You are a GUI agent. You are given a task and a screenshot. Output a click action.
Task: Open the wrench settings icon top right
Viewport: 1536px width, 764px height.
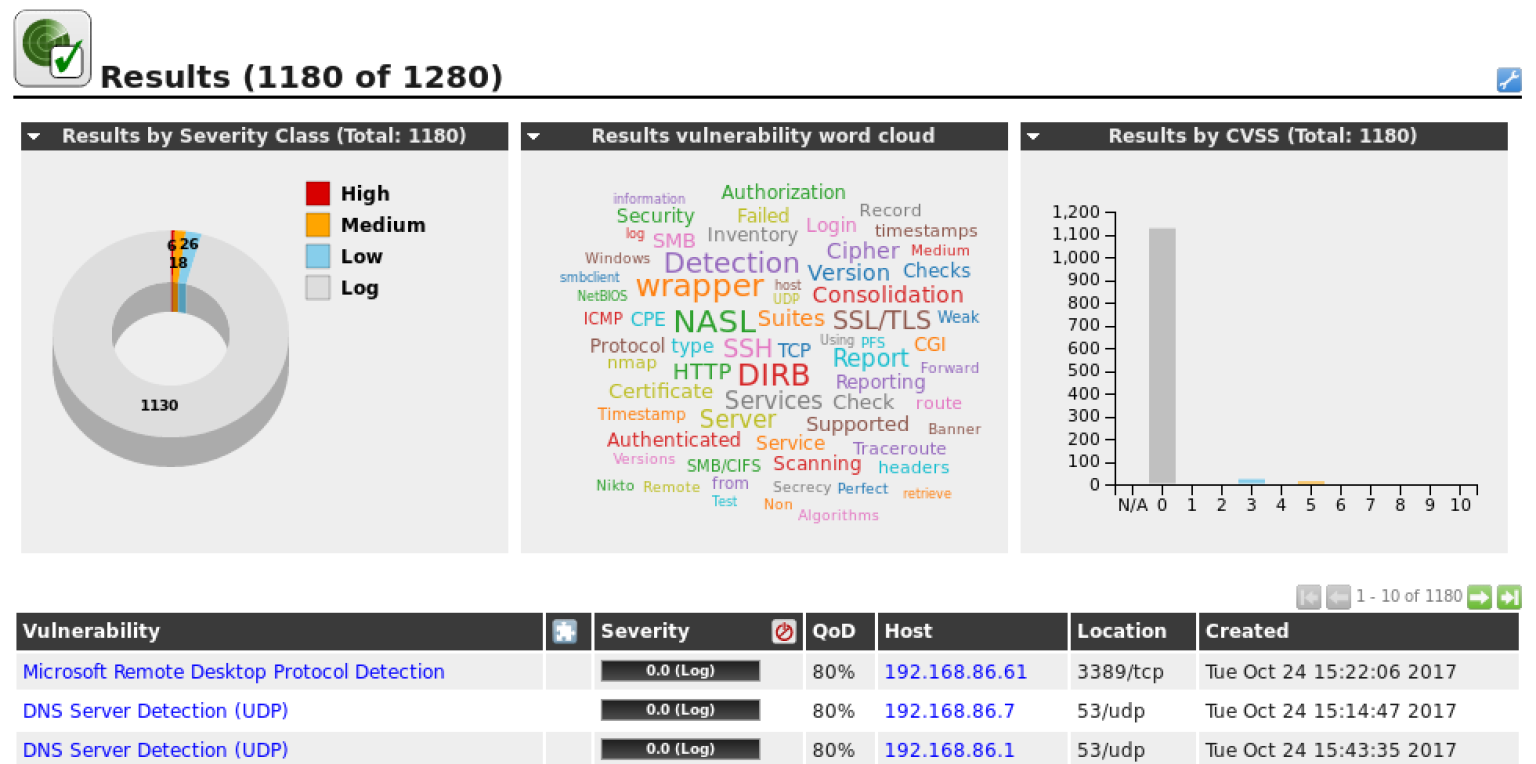(x=1510, y=81)
